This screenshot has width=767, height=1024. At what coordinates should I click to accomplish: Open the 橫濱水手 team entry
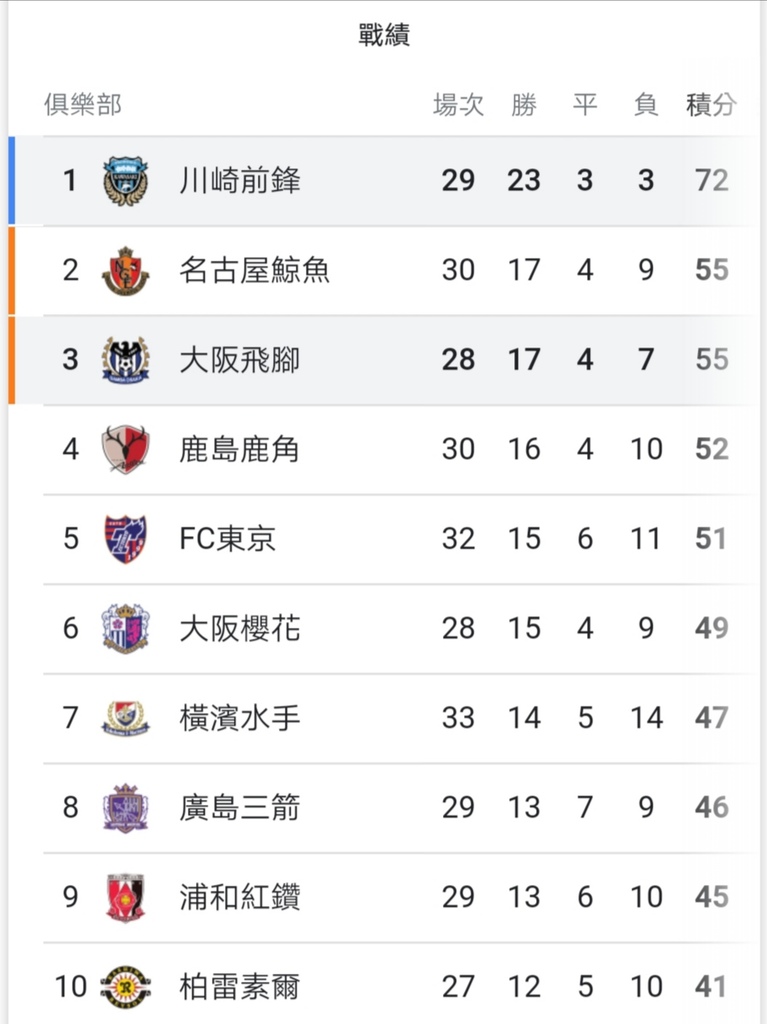pyautogui.click(x=240, y=718)
